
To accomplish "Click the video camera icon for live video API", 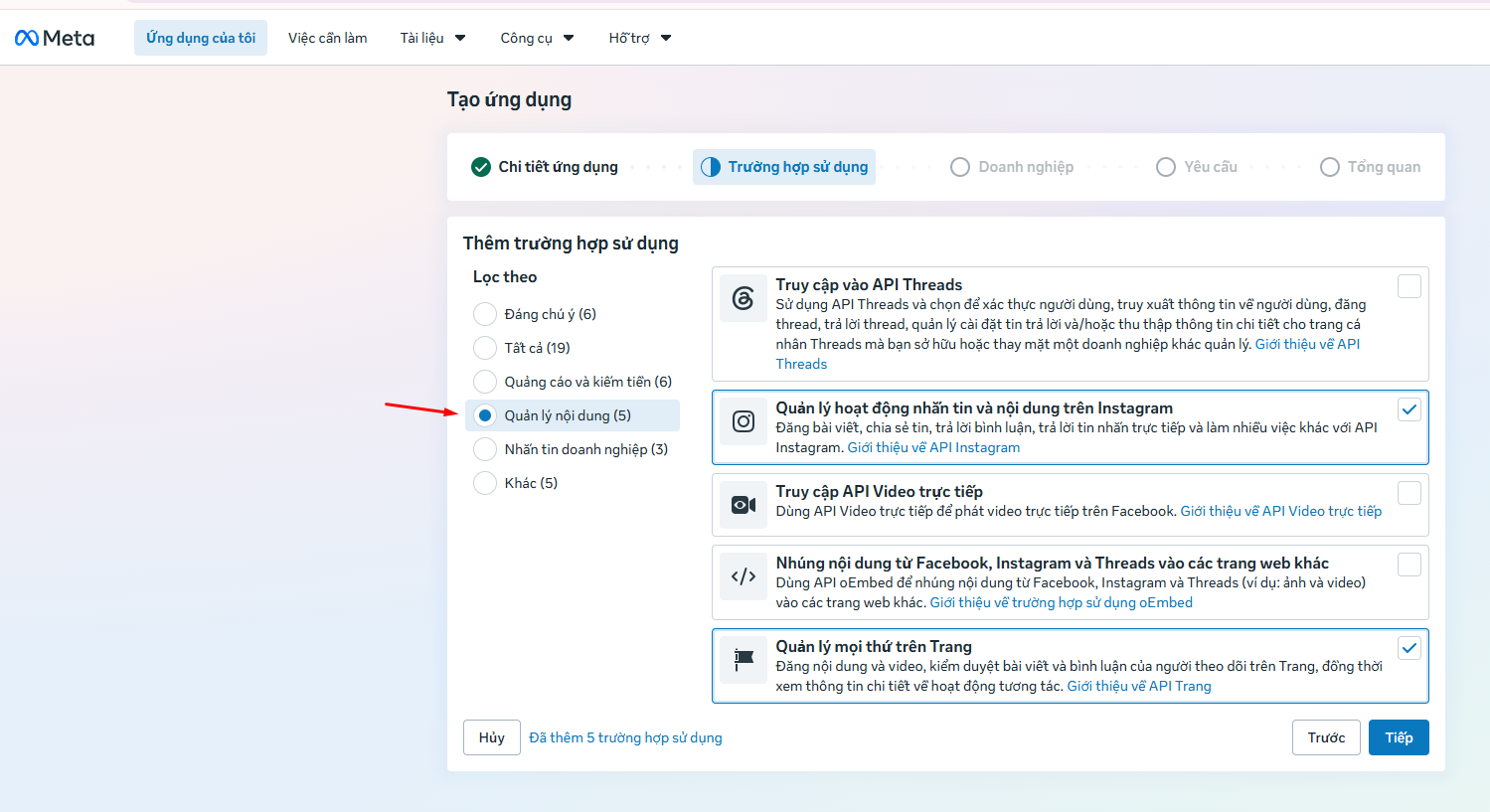I will pos(744,505).
